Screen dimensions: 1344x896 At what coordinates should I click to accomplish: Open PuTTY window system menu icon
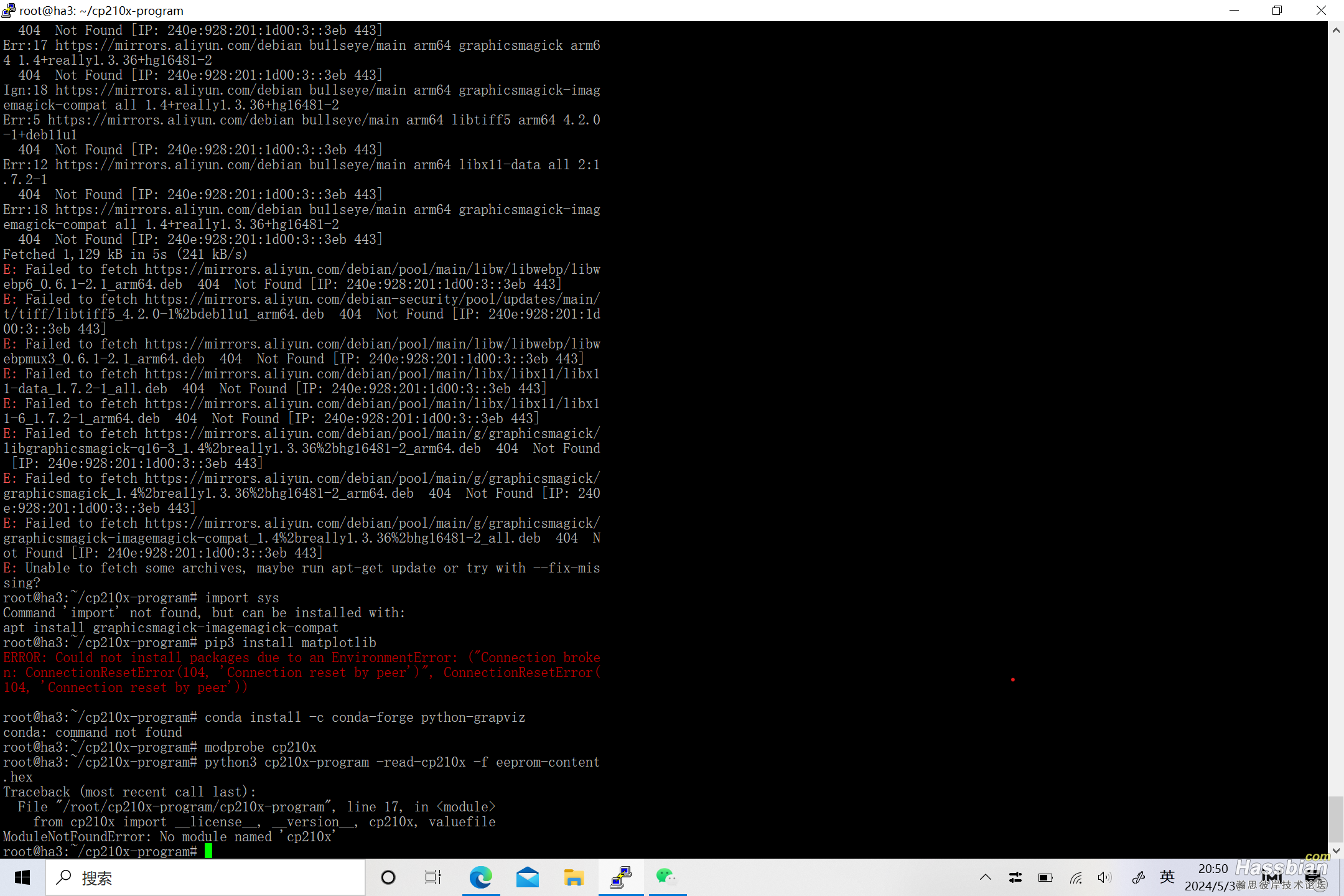pyautogui.click(x=9, y=11)
